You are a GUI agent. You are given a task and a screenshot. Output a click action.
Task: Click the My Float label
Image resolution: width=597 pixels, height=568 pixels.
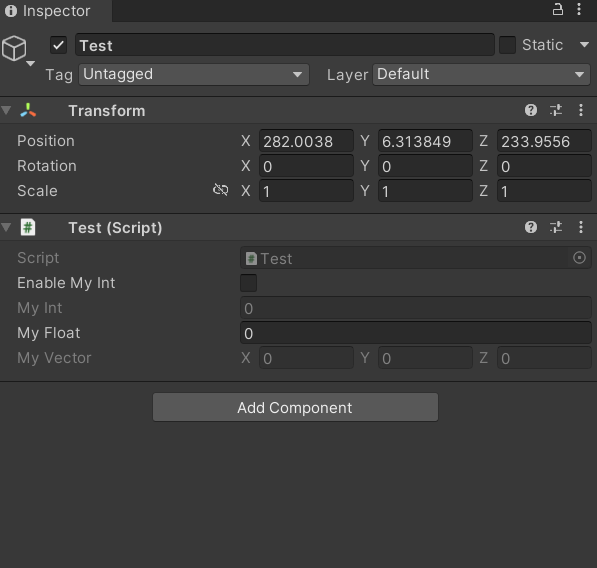pos(49,333)
